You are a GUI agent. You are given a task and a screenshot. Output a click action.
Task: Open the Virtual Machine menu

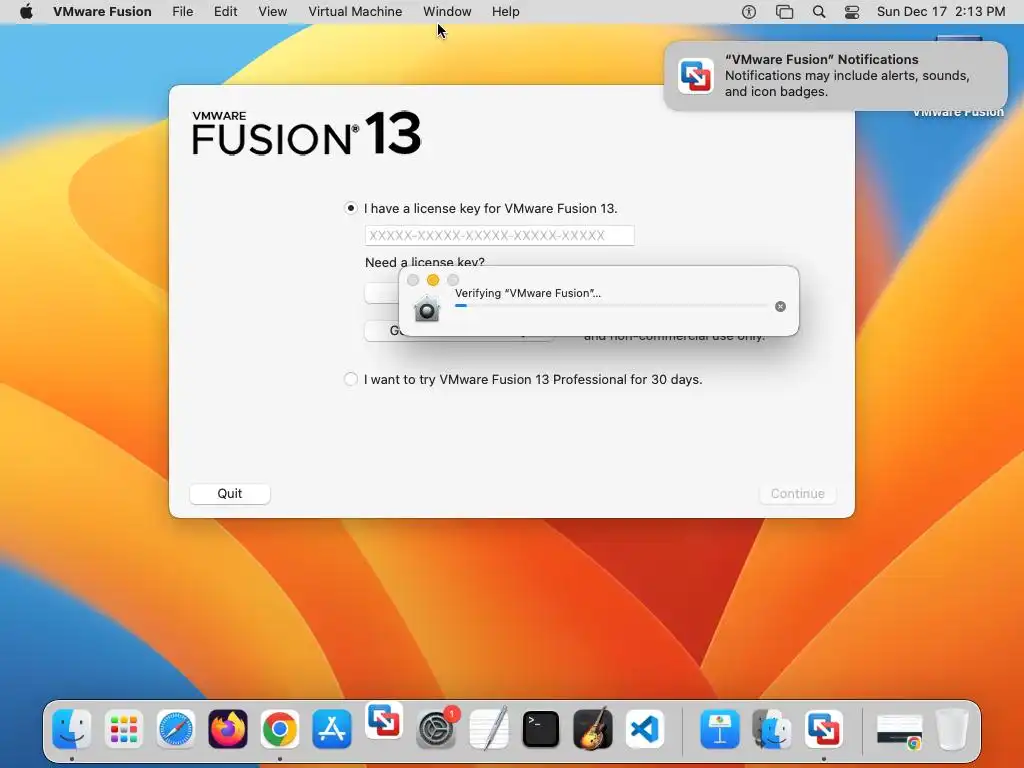click(x=355, y=12)
